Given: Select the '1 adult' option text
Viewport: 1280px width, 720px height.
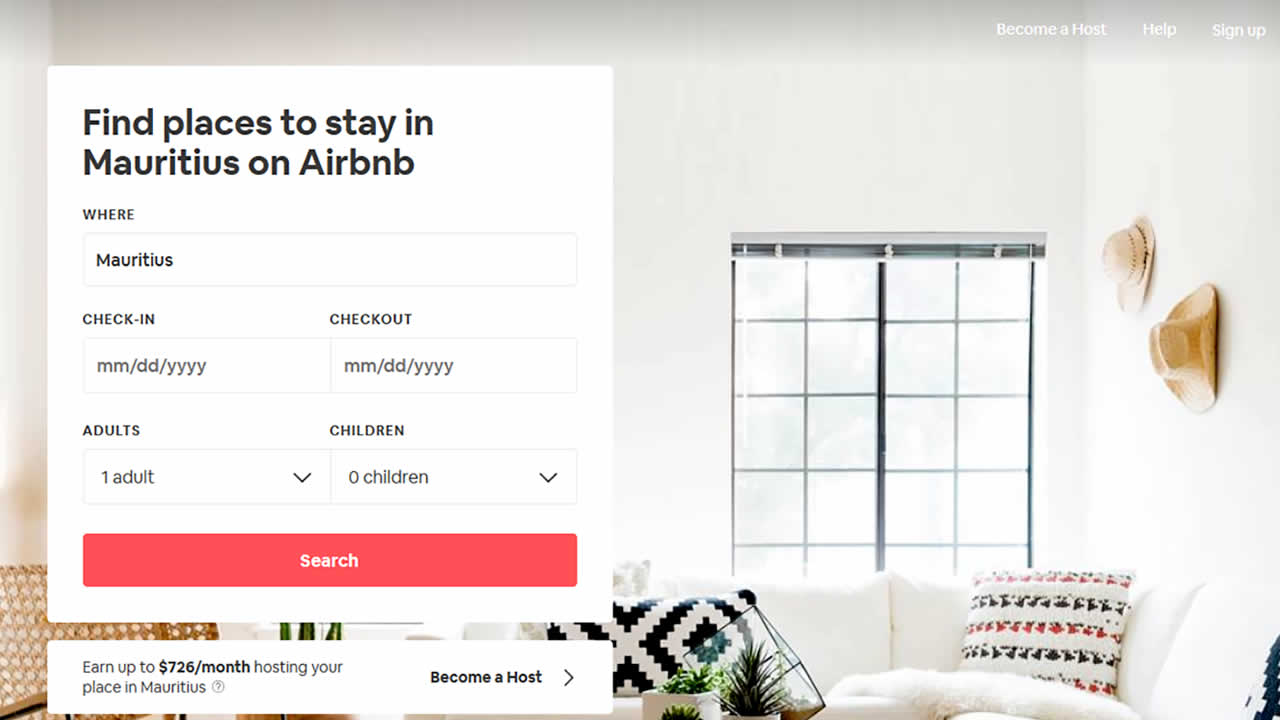Looking at the screenshot, I should (x=128, y=477).
